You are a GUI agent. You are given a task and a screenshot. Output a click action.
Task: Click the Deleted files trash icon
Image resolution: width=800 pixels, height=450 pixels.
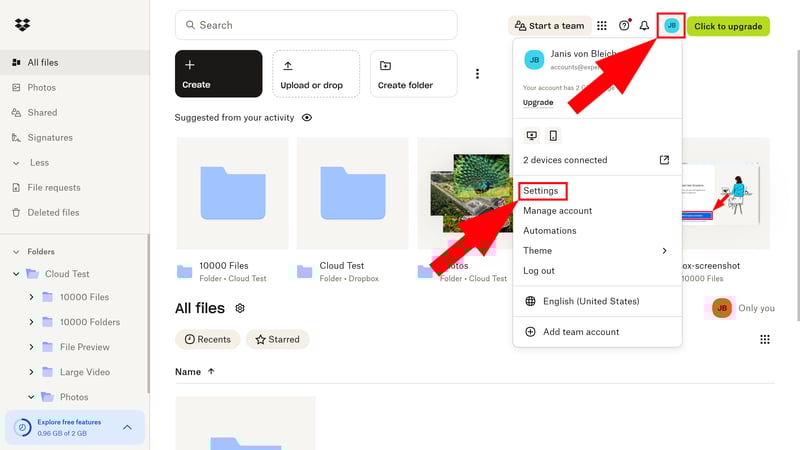pyautogui.click(x=16, y=213)
